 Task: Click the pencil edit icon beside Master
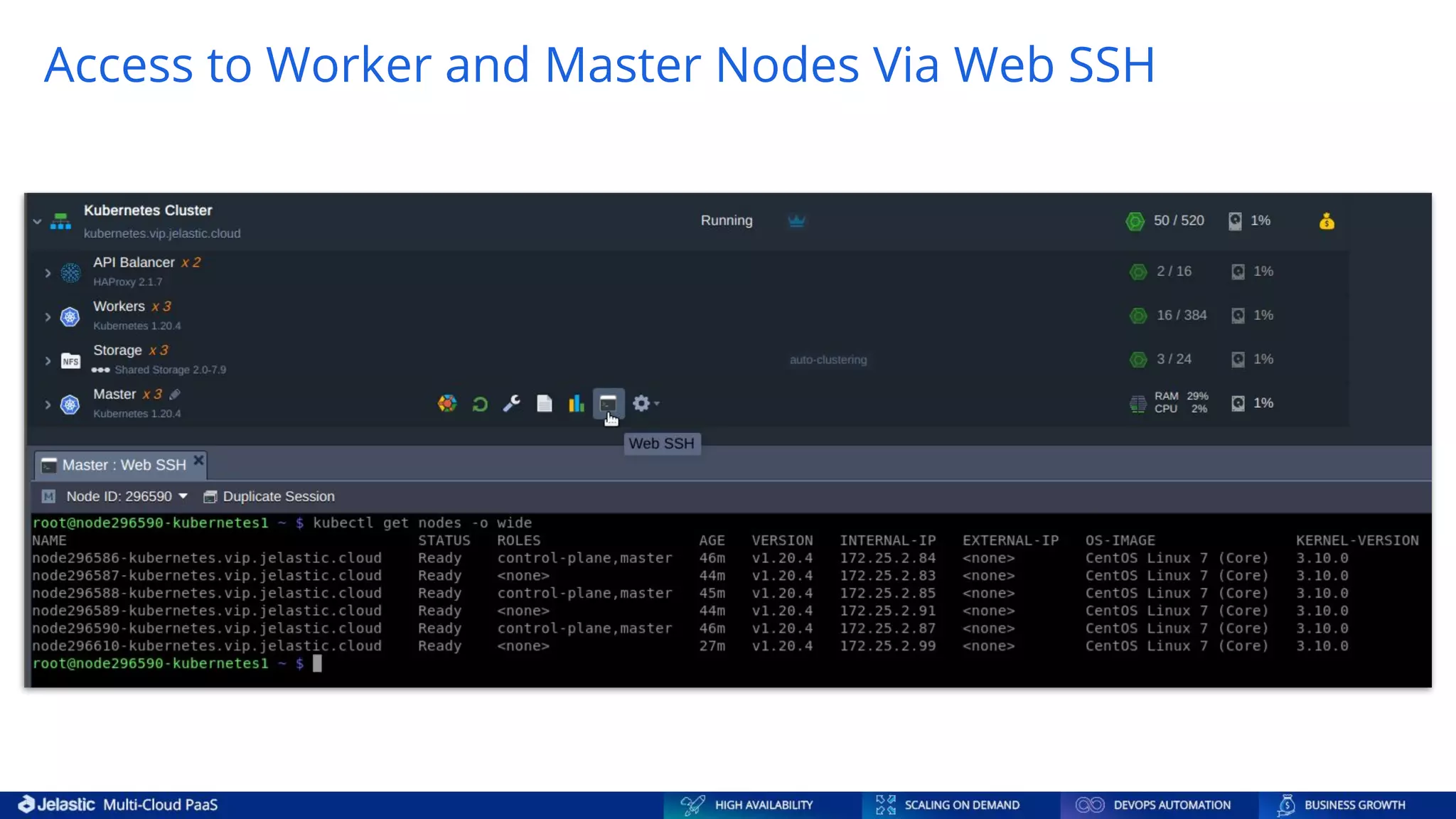click(175, 394)
